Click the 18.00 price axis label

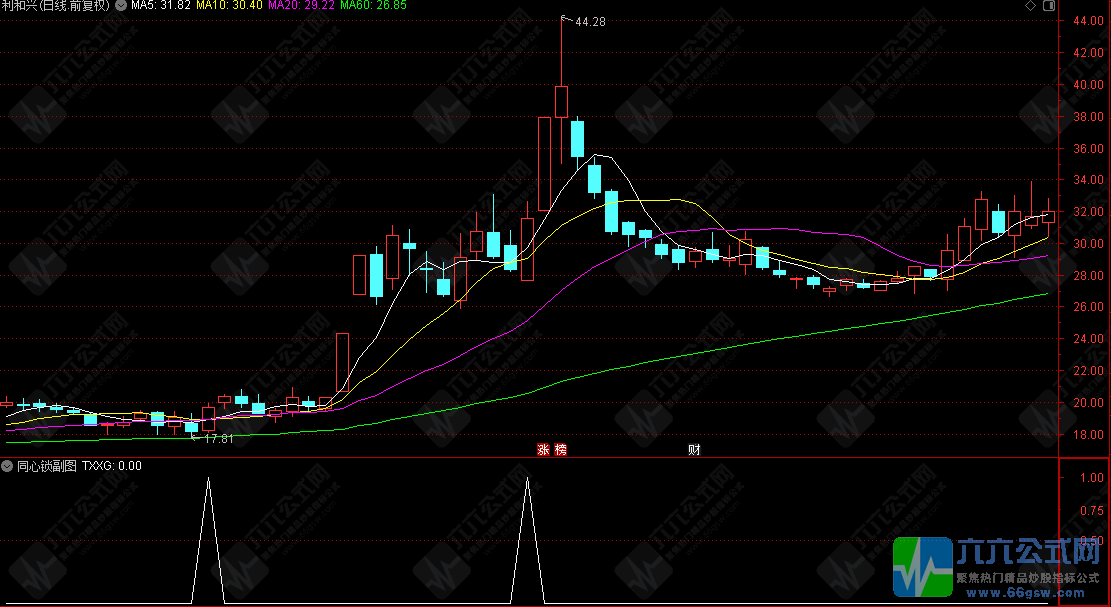(1089, 435)
